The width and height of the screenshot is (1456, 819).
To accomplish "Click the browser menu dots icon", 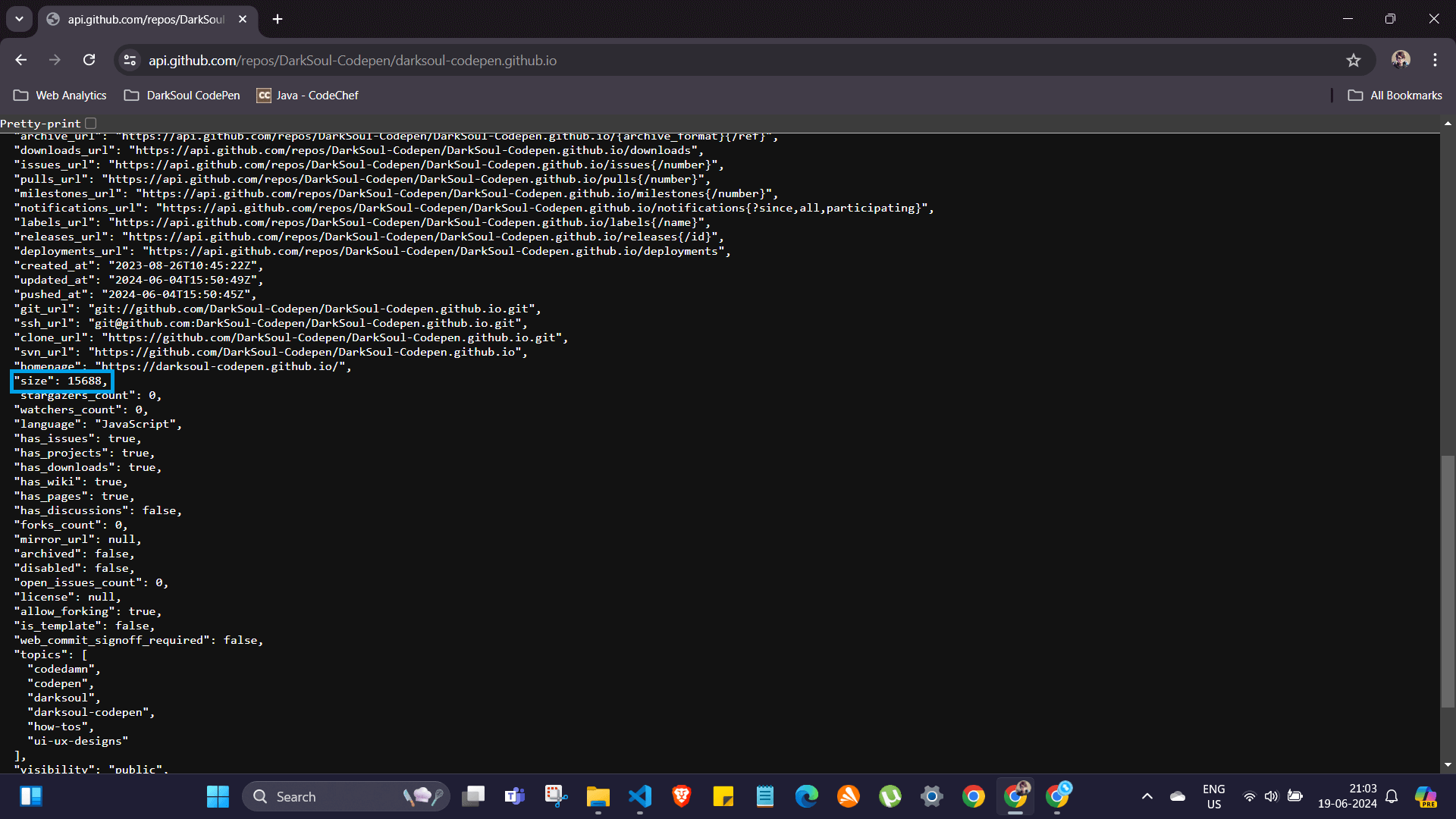I will click(1435, 60).
